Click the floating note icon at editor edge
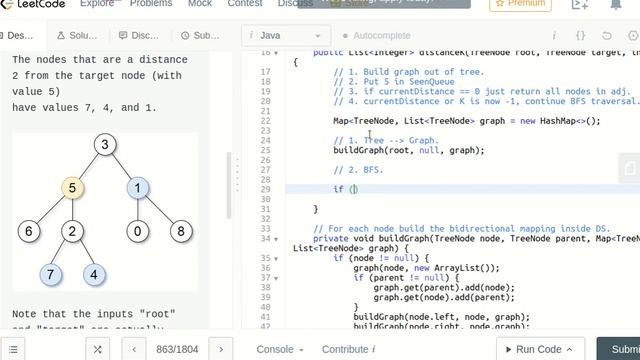The image size is (640, 360). 629,168
